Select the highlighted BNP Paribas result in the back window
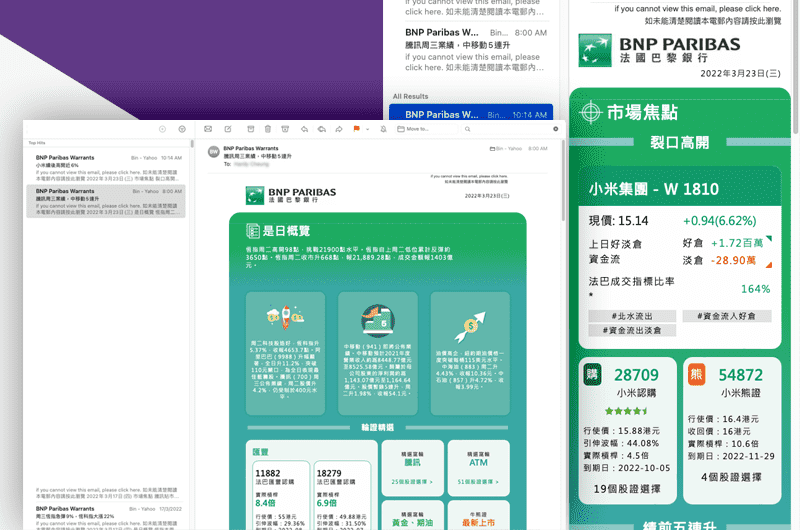The image size is (800, 530). [471, 112]
